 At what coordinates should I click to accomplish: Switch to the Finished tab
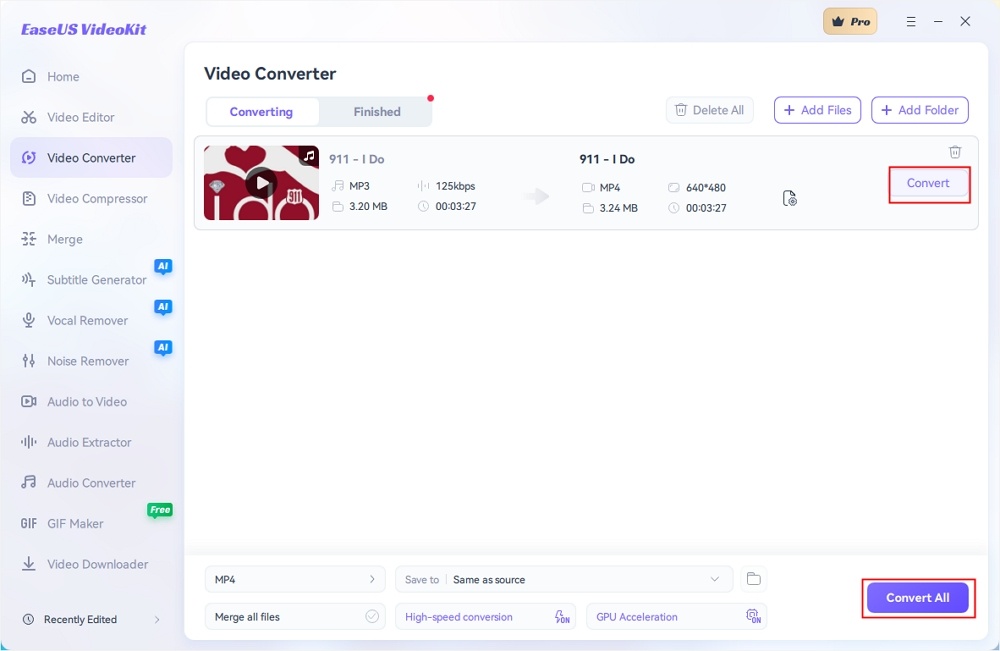tap(377, 112)
